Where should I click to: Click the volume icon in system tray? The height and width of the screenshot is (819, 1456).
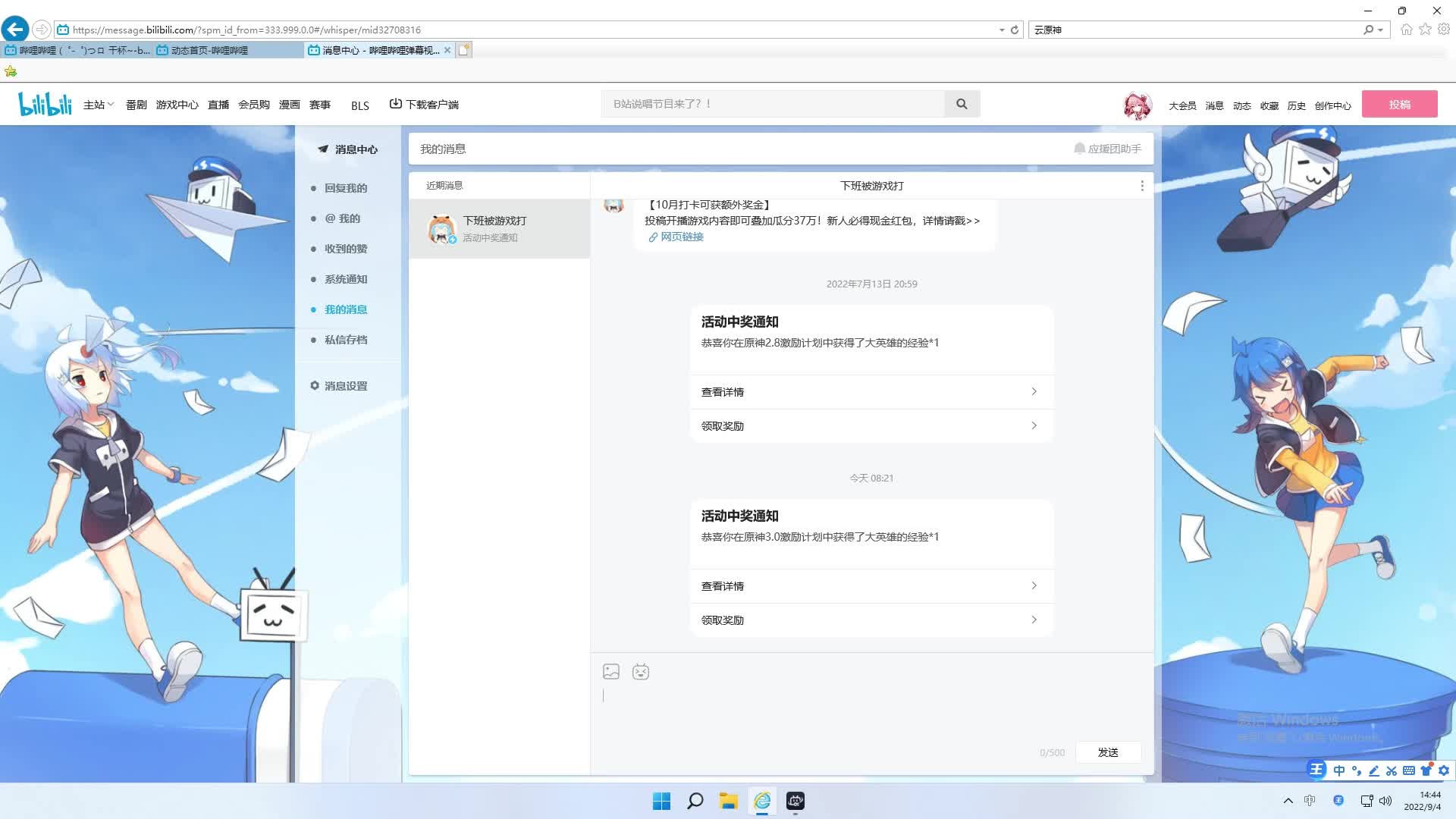1385,801
